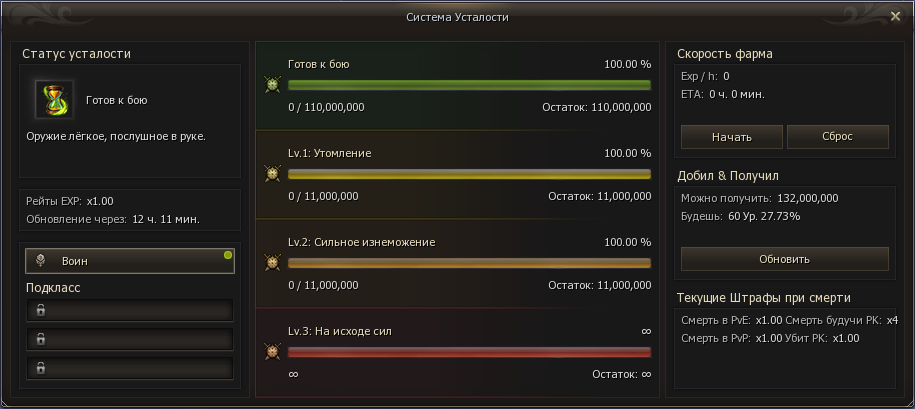Screen dimensions: 915x409
Task: Click the Можно получить 132,000,000 value
Action: (806, 199)
